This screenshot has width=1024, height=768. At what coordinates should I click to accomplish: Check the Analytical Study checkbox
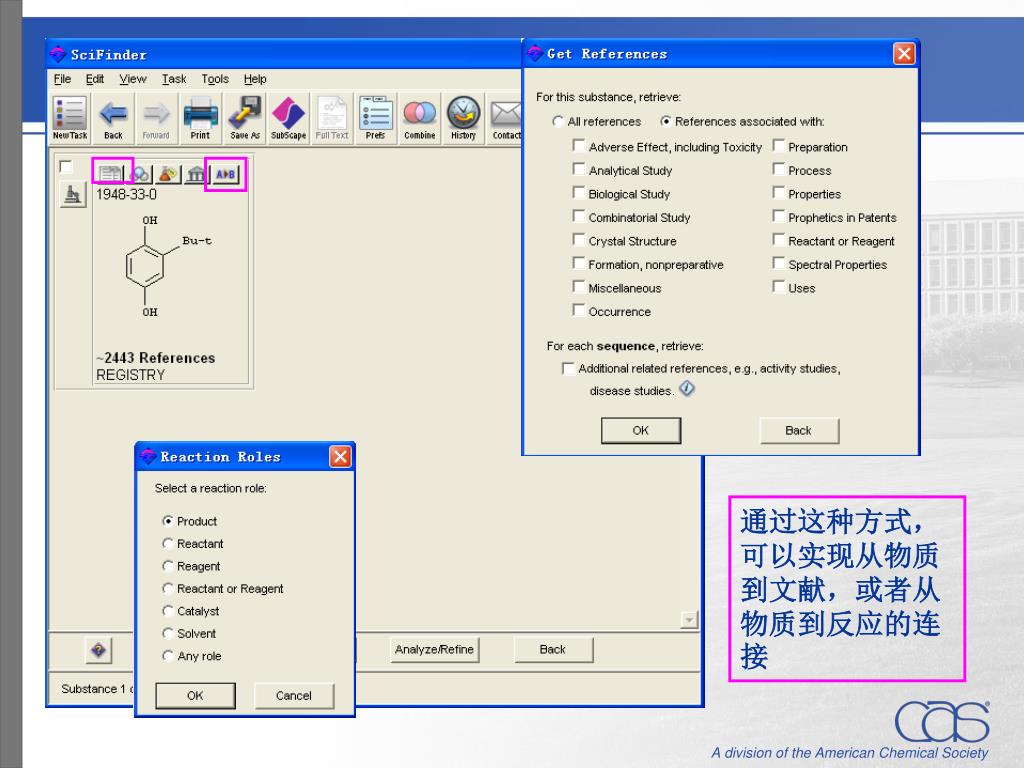[579, 168]
